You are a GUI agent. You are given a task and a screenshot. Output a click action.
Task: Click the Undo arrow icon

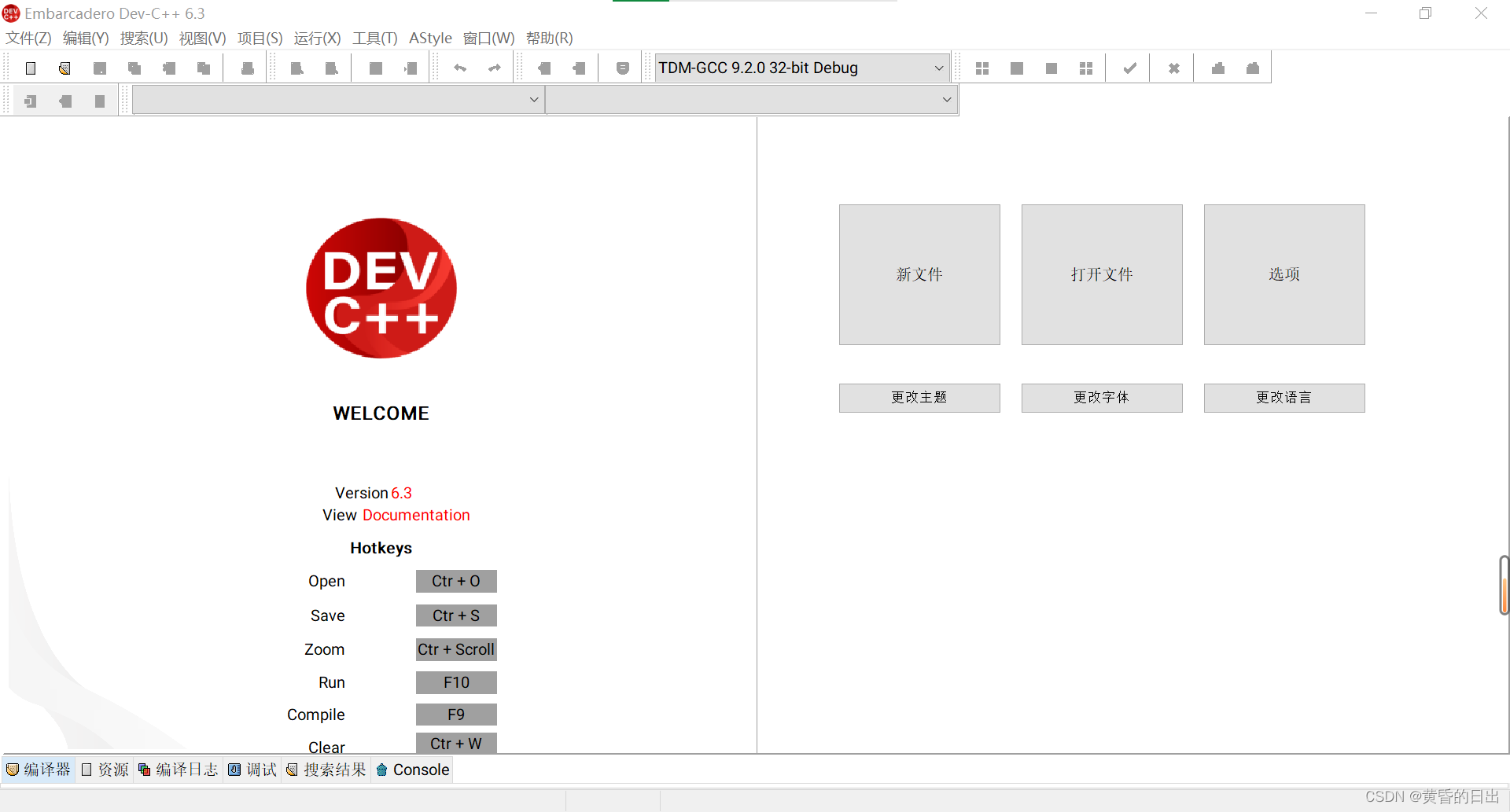click(460, 68)
